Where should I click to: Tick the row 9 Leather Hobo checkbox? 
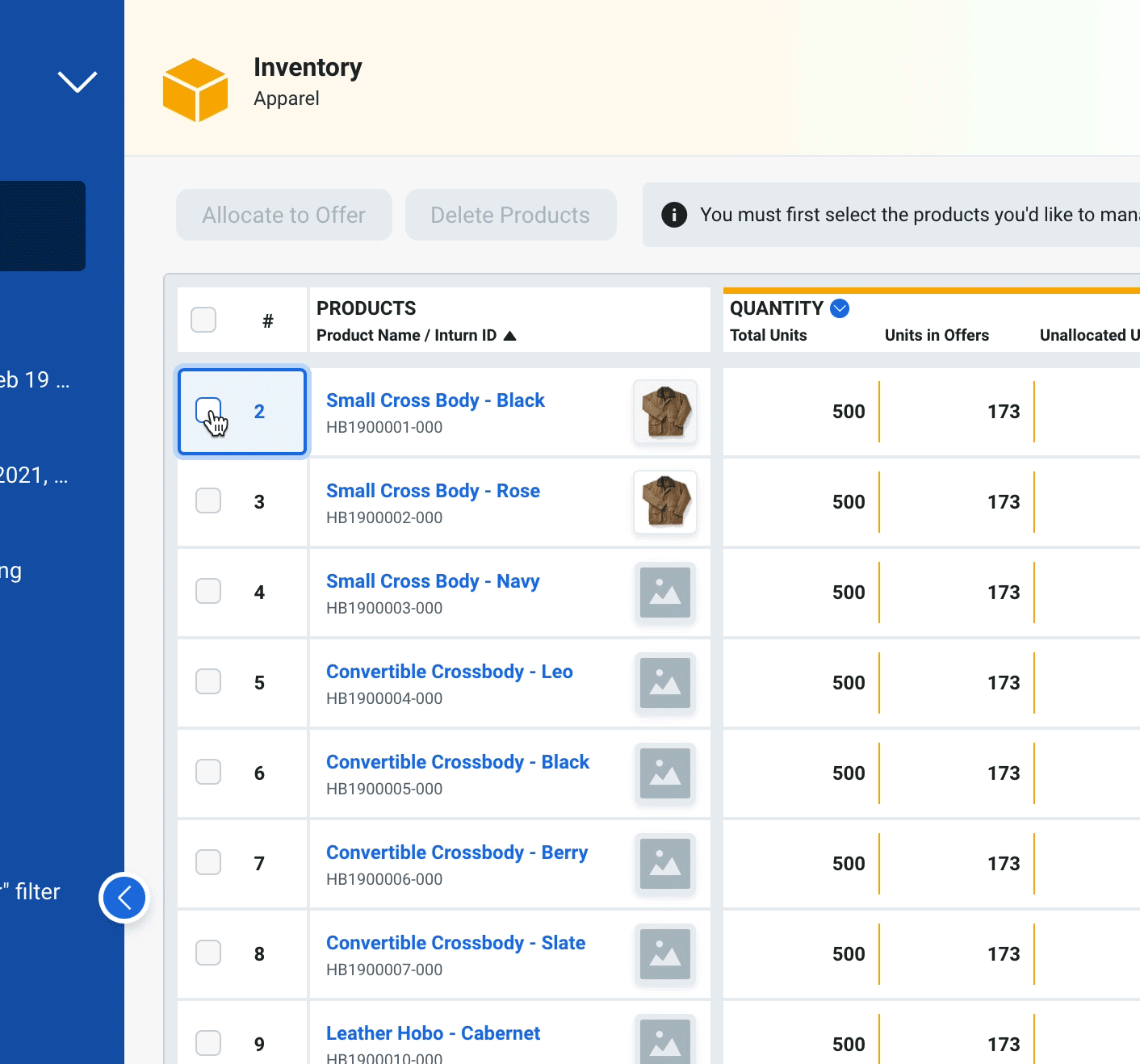208,1043
